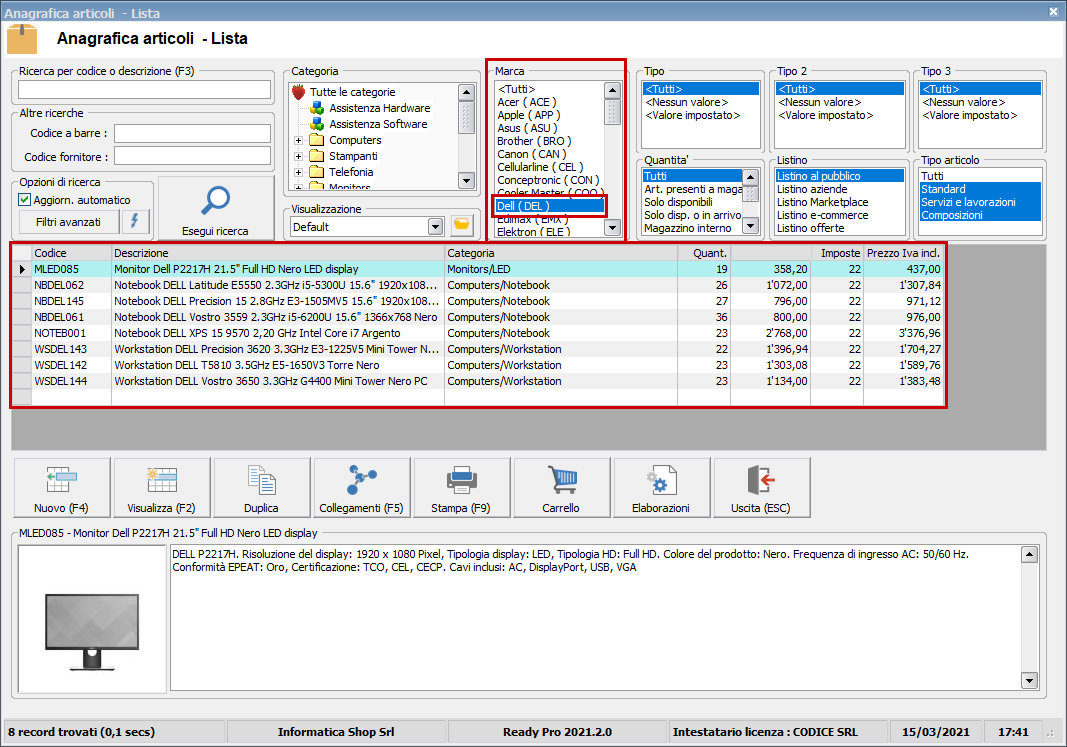Screen dimensions: 1067x747
Task: Click Categoria list scroll down arrow
Action: 466,180
